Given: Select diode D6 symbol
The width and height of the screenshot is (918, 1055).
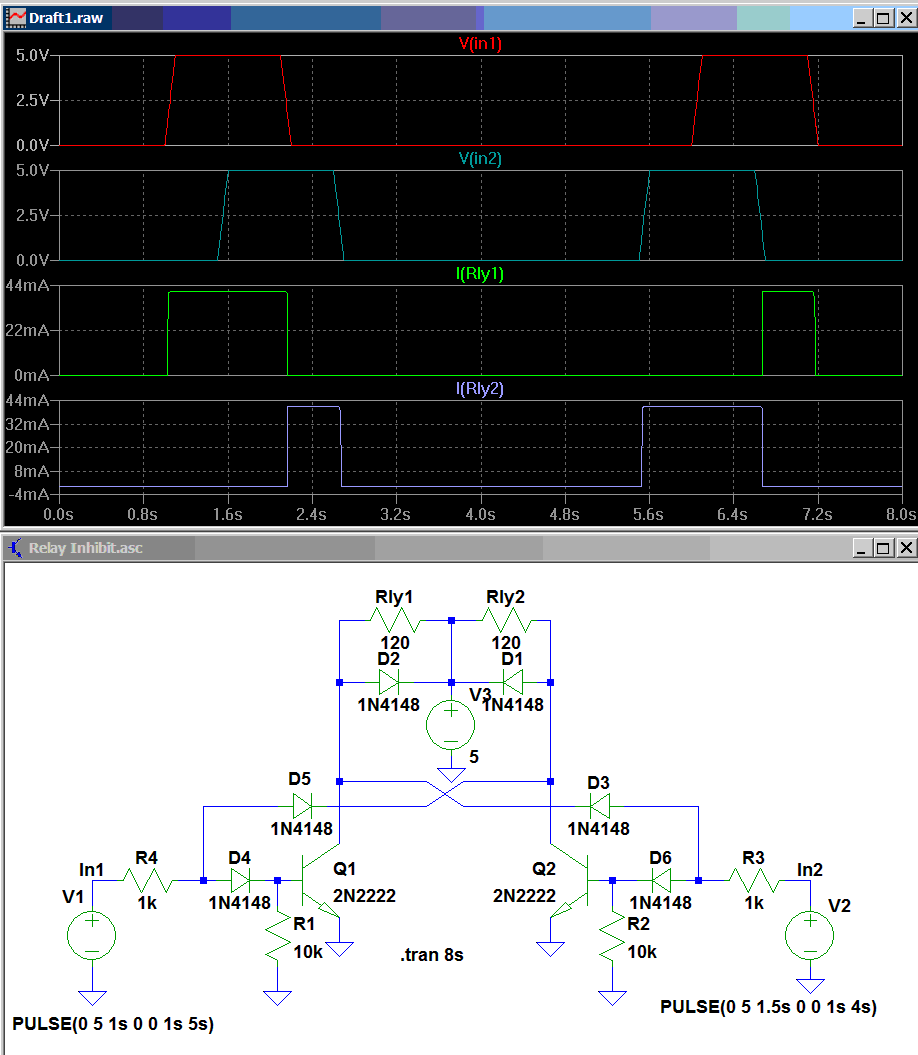Looking at the screenshot, I should point(661,880).
